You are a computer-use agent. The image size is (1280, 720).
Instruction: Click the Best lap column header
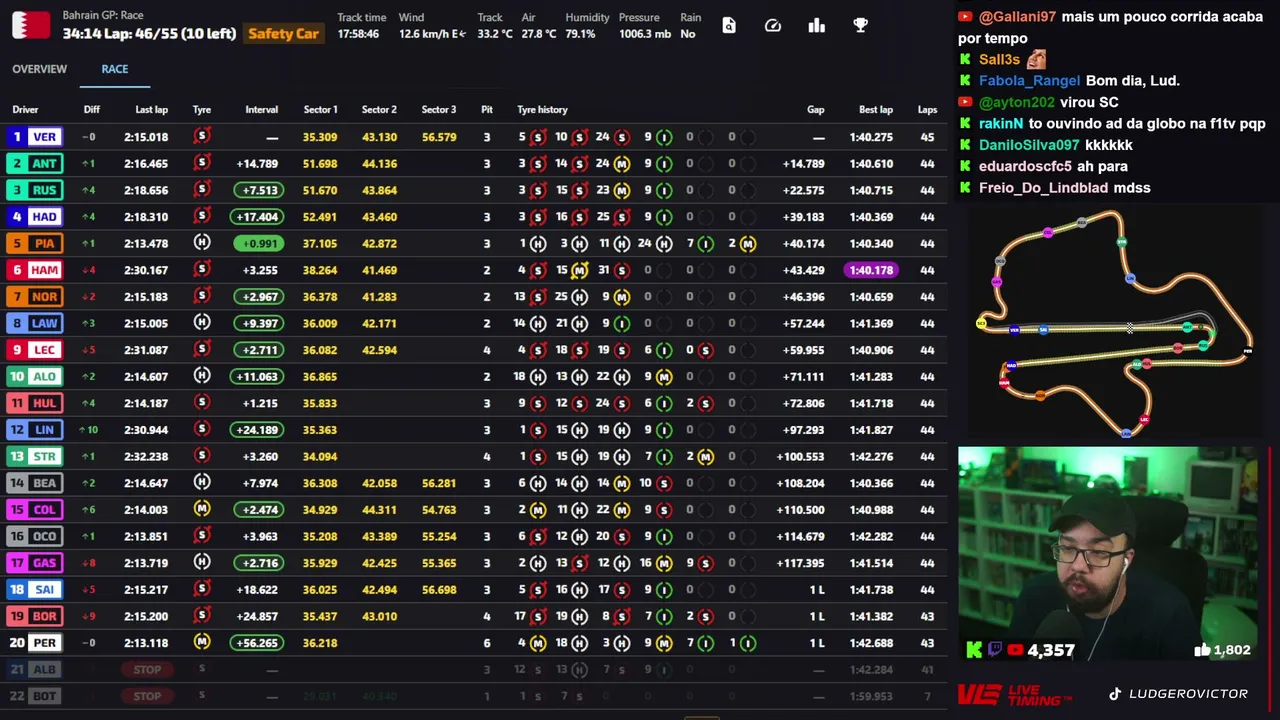876,110
